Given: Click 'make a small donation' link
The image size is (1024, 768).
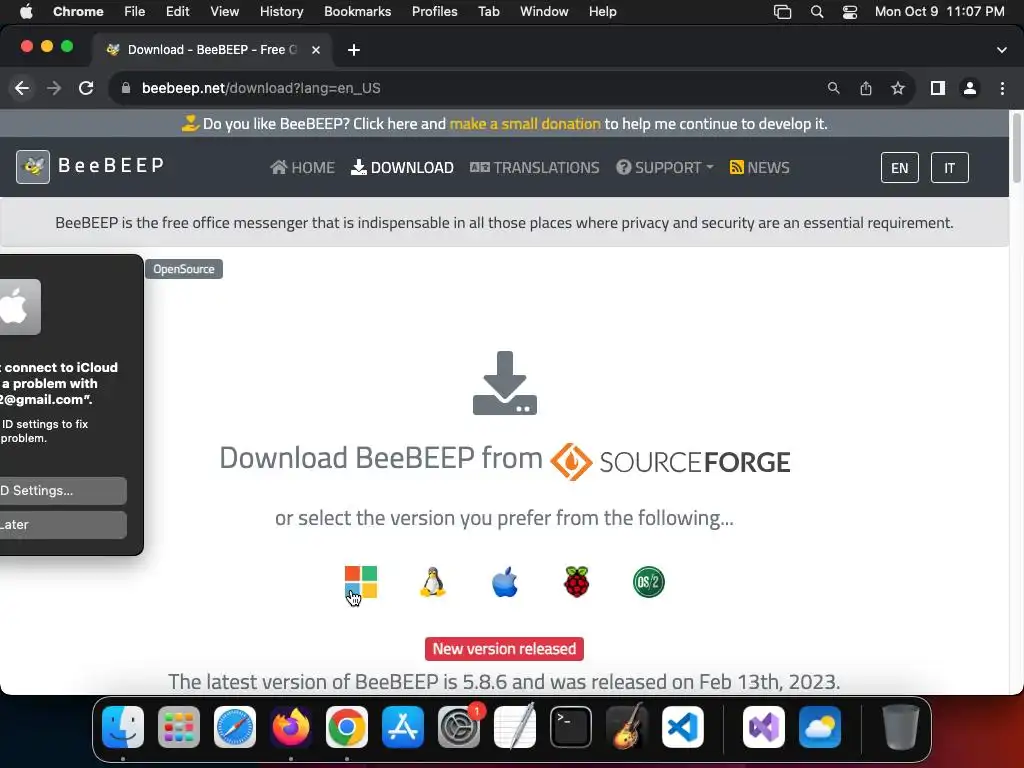Looking at the screenshot, I should pos(525,124).
